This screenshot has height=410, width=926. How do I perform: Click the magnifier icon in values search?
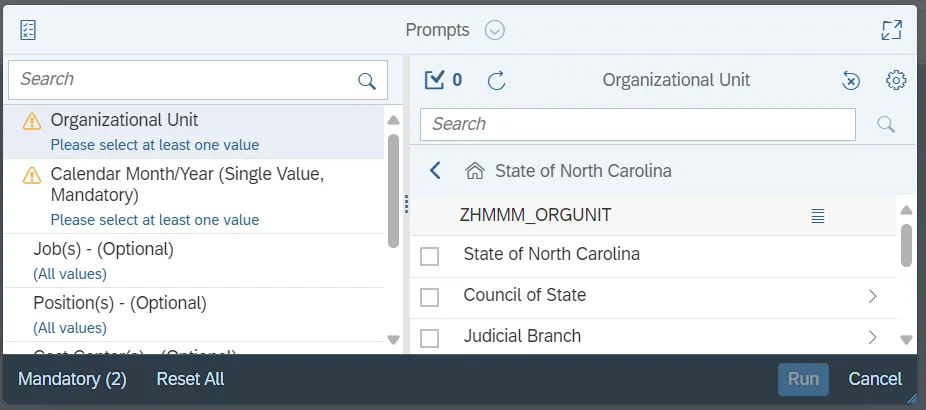[885, 124]
